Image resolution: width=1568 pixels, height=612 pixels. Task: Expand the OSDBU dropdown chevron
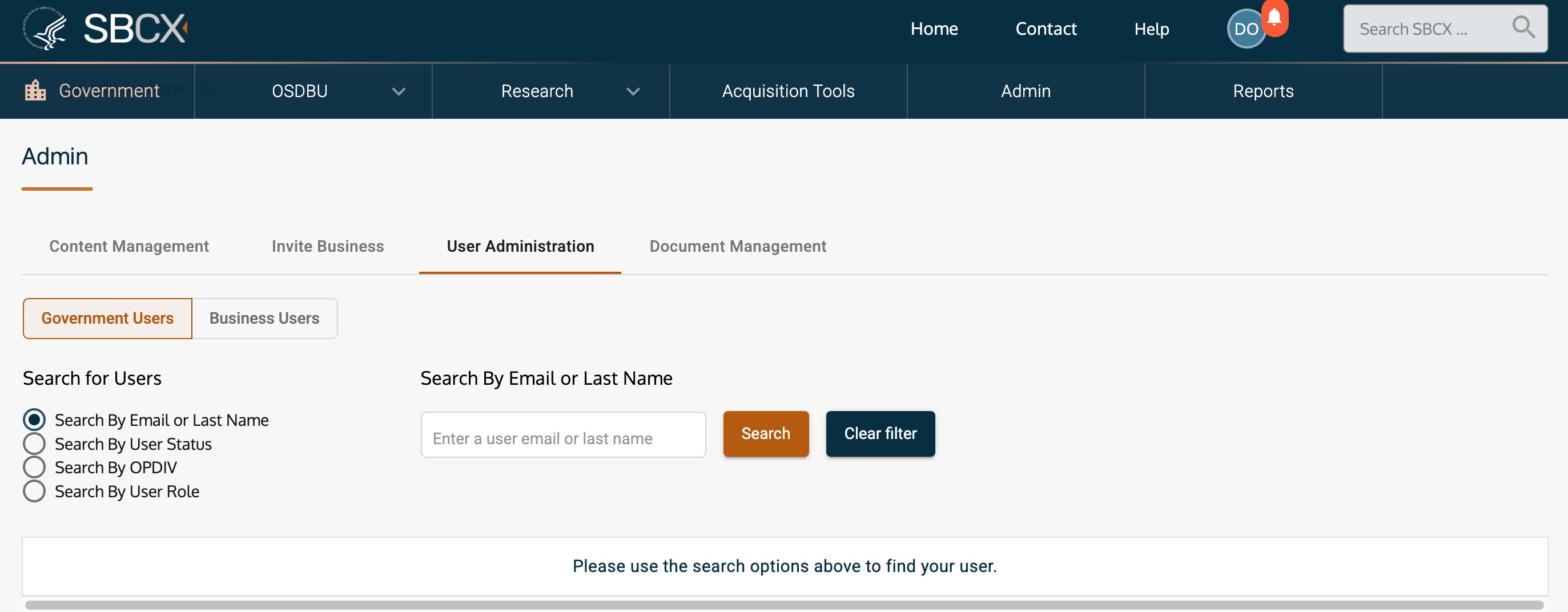tap(399, 92)
